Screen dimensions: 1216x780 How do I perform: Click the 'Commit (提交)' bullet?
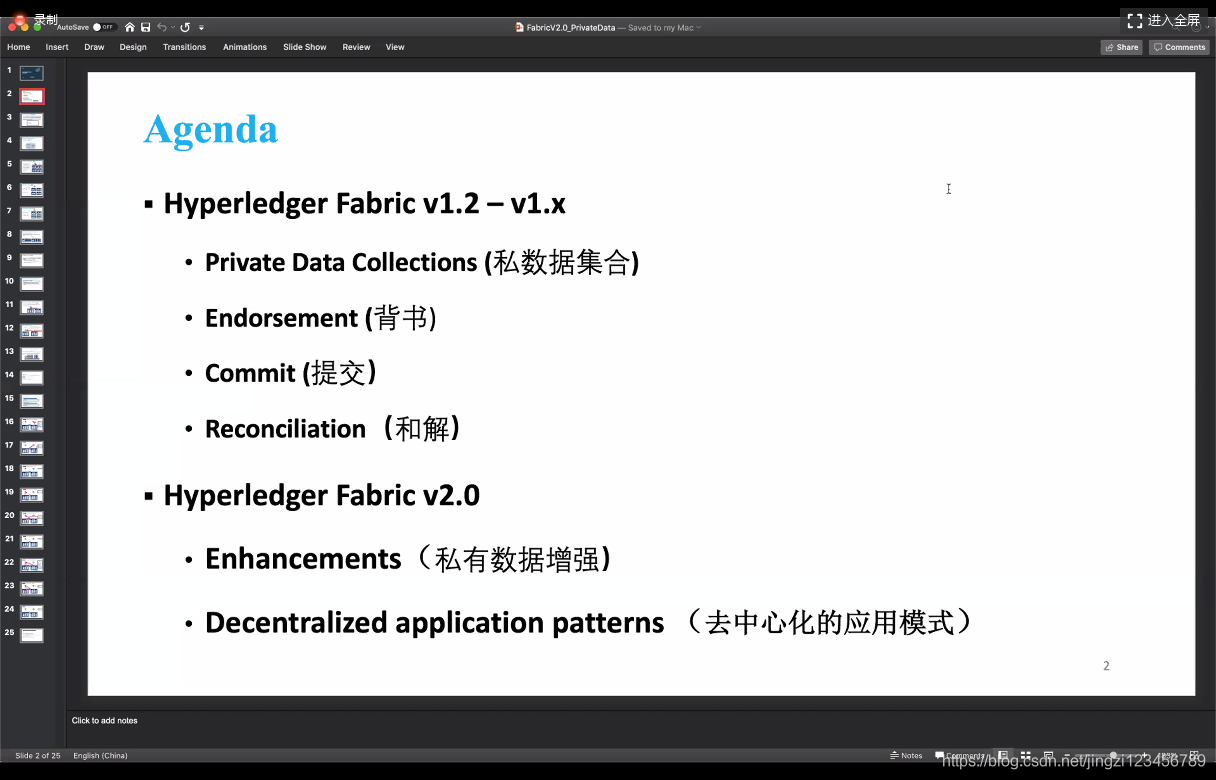point(291,373)
